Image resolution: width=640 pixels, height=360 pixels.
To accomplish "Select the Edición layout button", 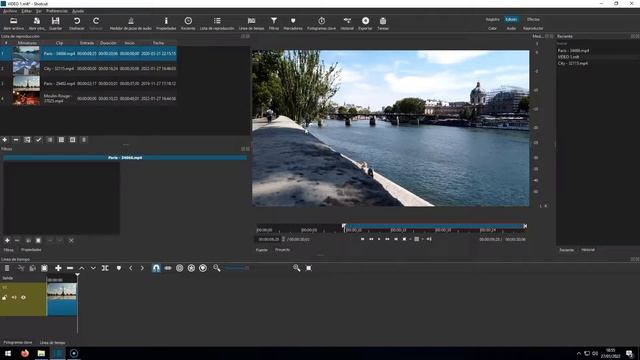I will pyautogui.click(x=511, y=19).
